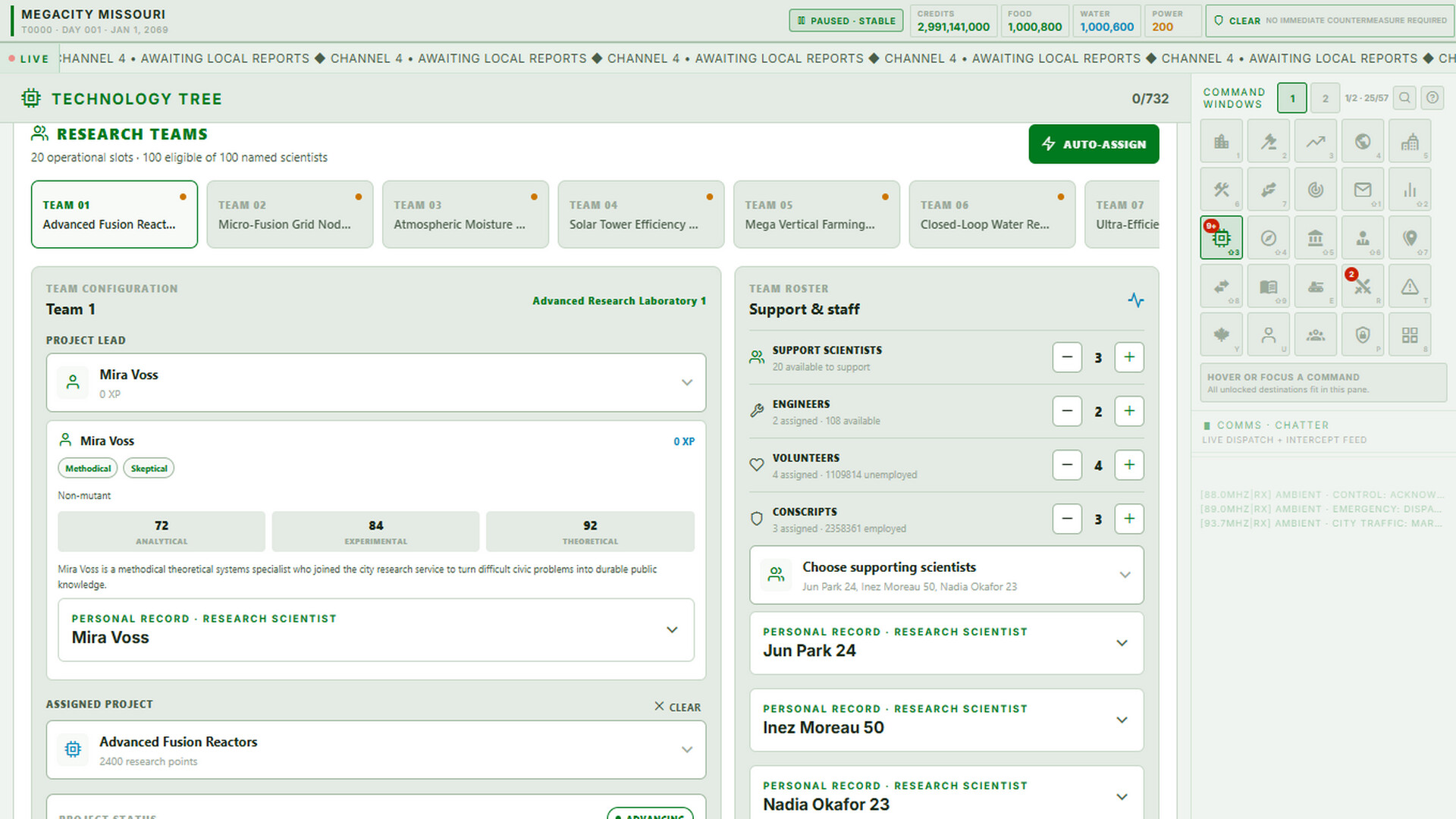Expand Inez Moreau 50 personal record

[946, 720]
